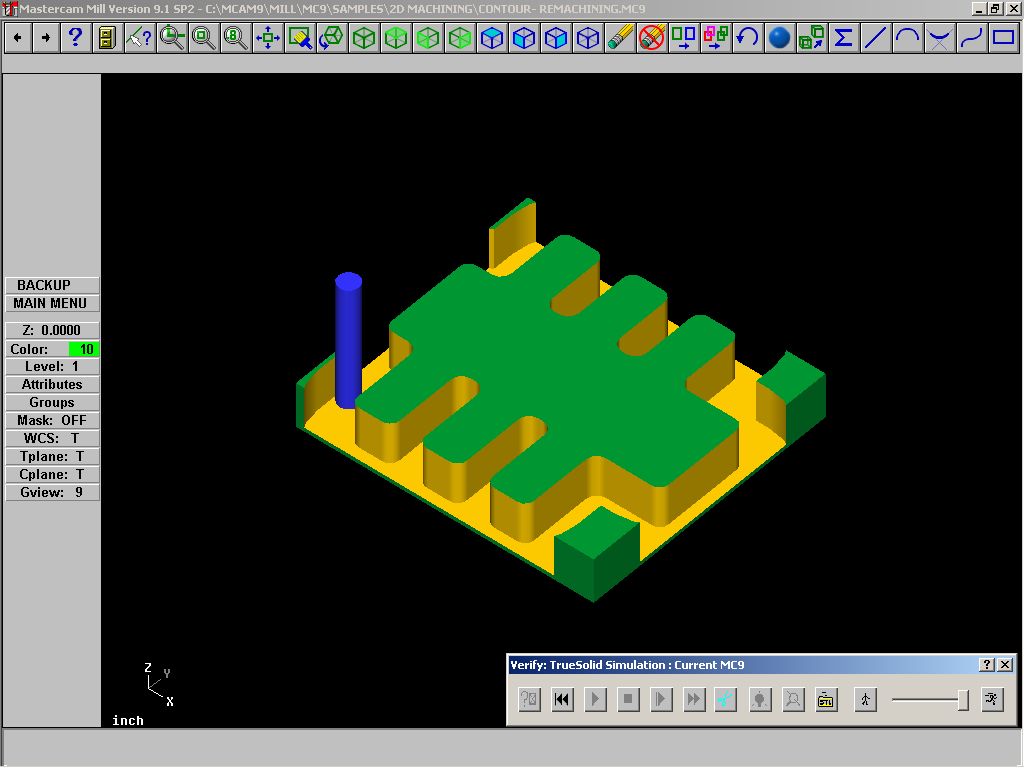Set the Z depth value field

[x=52, y=330]
